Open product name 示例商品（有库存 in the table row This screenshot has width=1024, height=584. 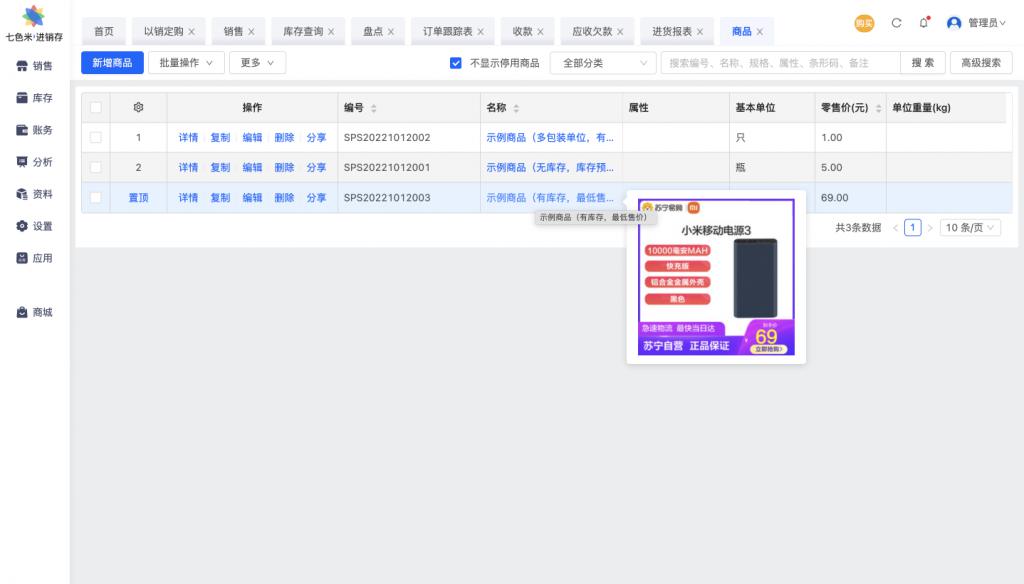(550, 198)
